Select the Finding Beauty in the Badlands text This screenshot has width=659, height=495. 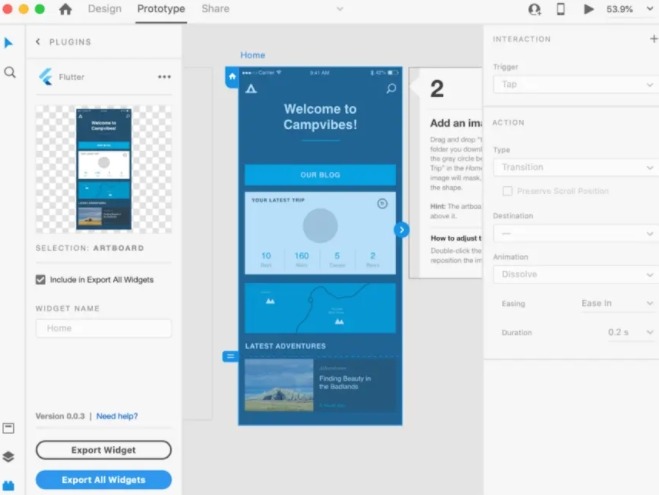pos(345,382)
